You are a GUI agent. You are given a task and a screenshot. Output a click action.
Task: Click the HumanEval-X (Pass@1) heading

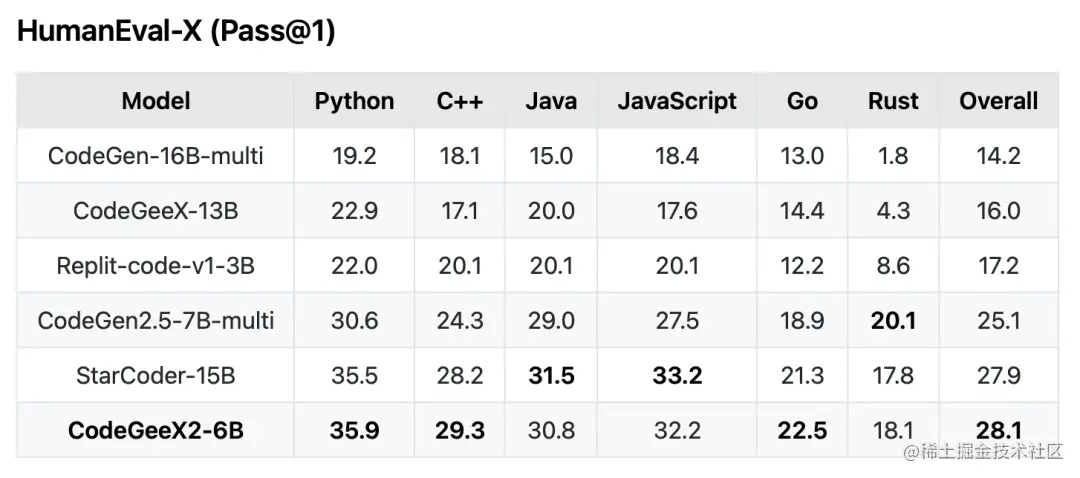click(x=176, y=32)
